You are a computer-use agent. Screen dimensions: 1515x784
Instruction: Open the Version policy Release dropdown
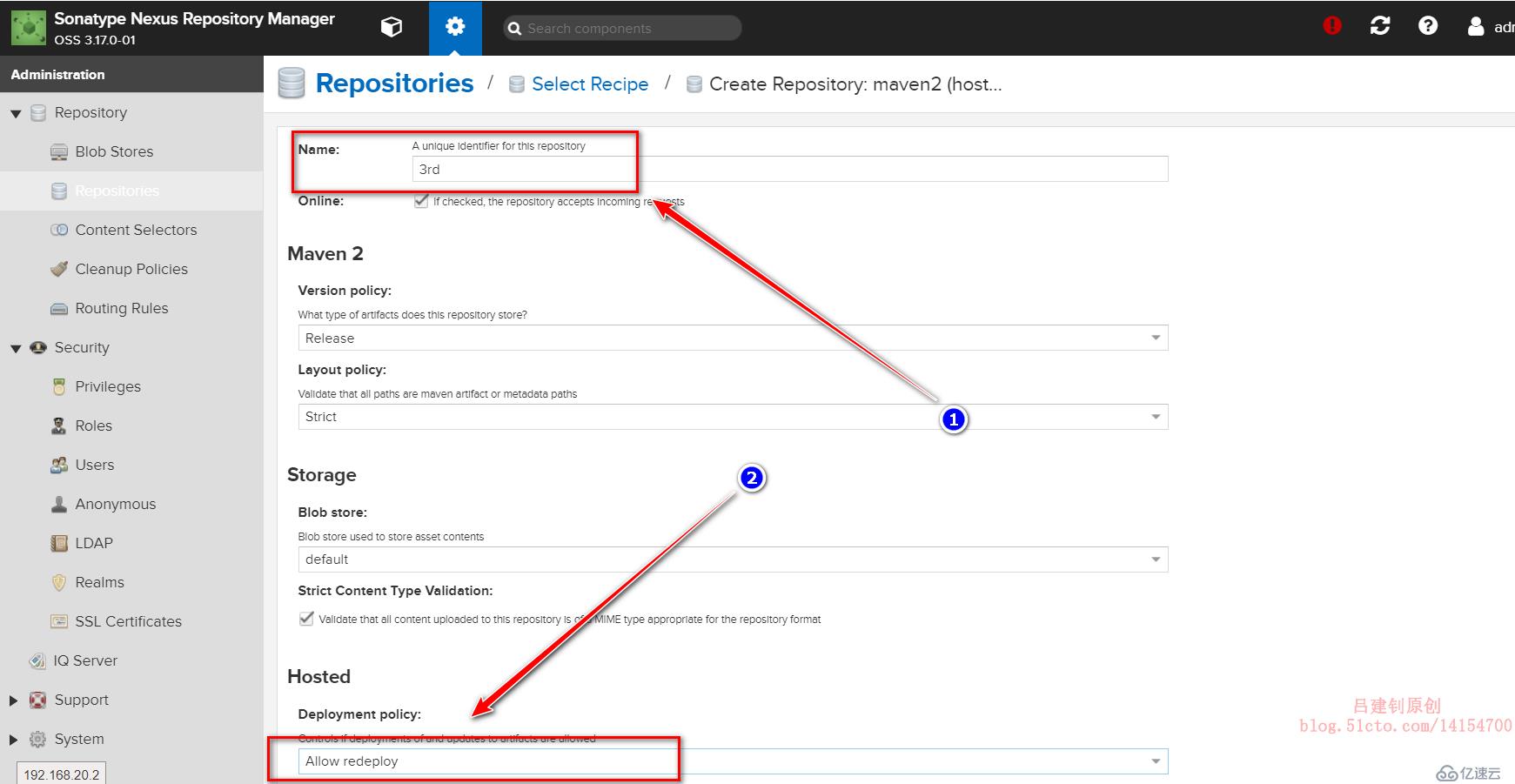coord(733,338)
